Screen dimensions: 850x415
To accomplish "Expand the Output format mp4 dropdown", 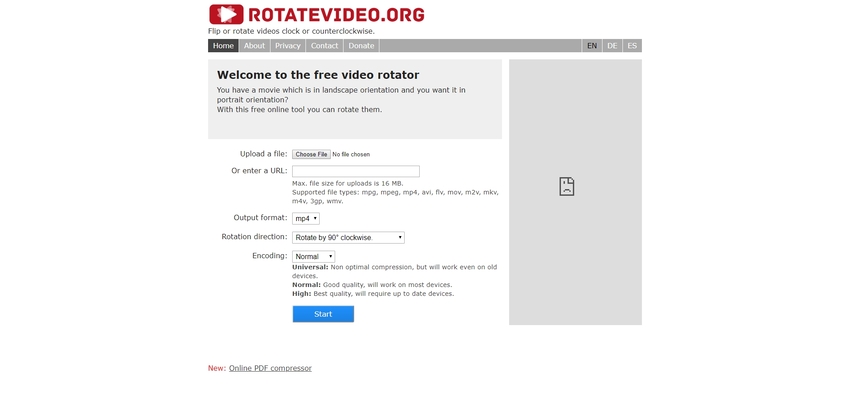I will click(x=305, y=218).
